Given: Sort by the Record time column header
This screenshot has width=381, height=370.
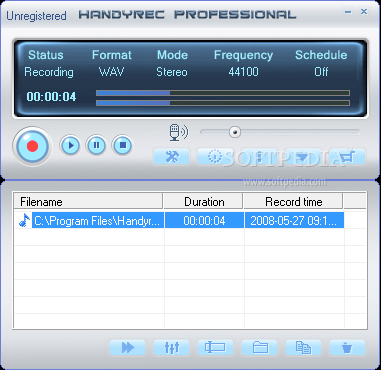Looking at the screenshot, I should click(x=293, y=202).
